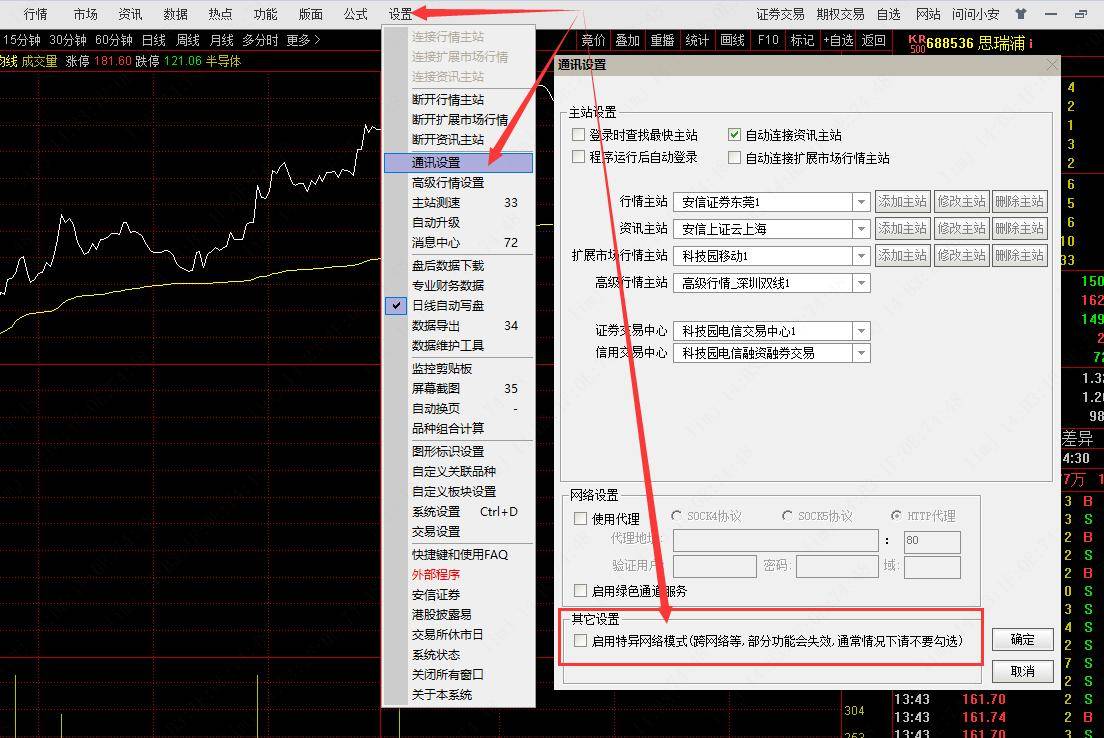Expand 扩展市场行情主站 dropdown 科技园移动1

coord(861,256)
